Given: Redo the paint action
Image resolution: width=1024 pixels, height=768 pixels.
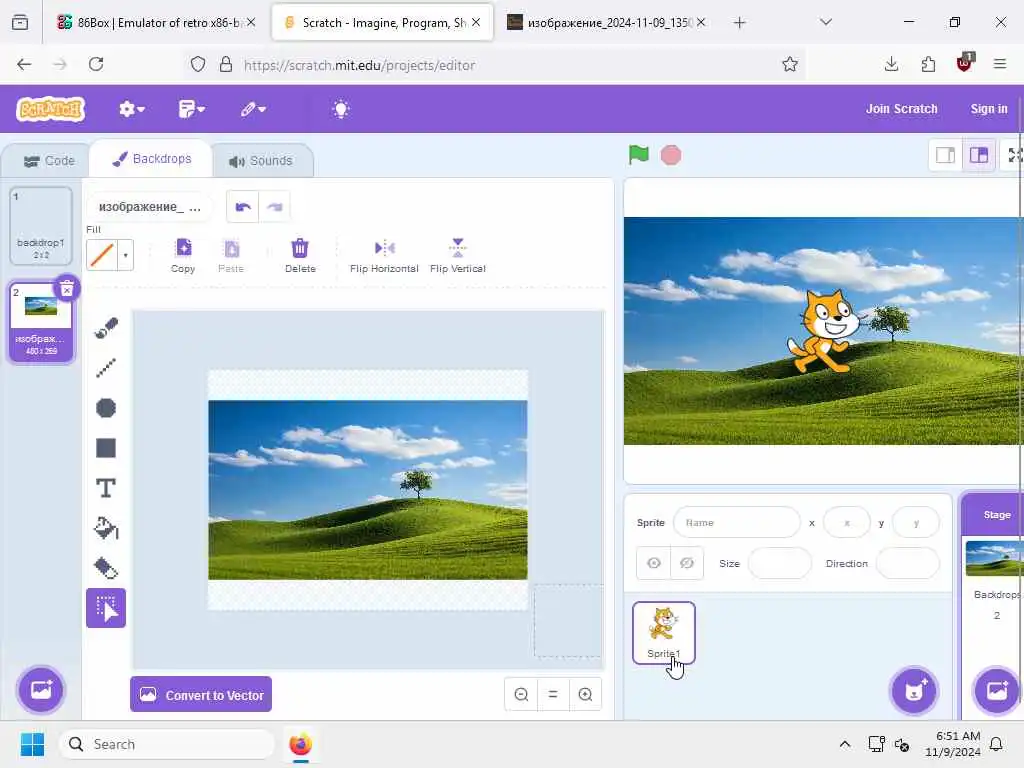Looking at the screenshot, I should pyautogui.click(x=274, y=207).
